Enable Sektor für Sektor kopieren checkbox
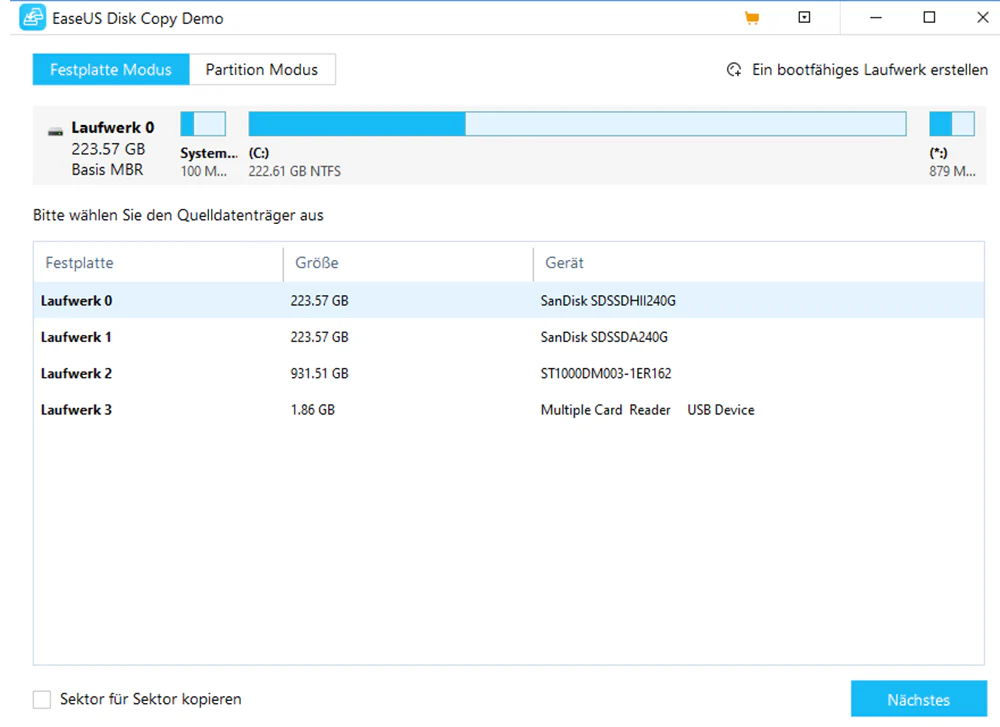Screen dimensions: 1000x727 [42, 700]
